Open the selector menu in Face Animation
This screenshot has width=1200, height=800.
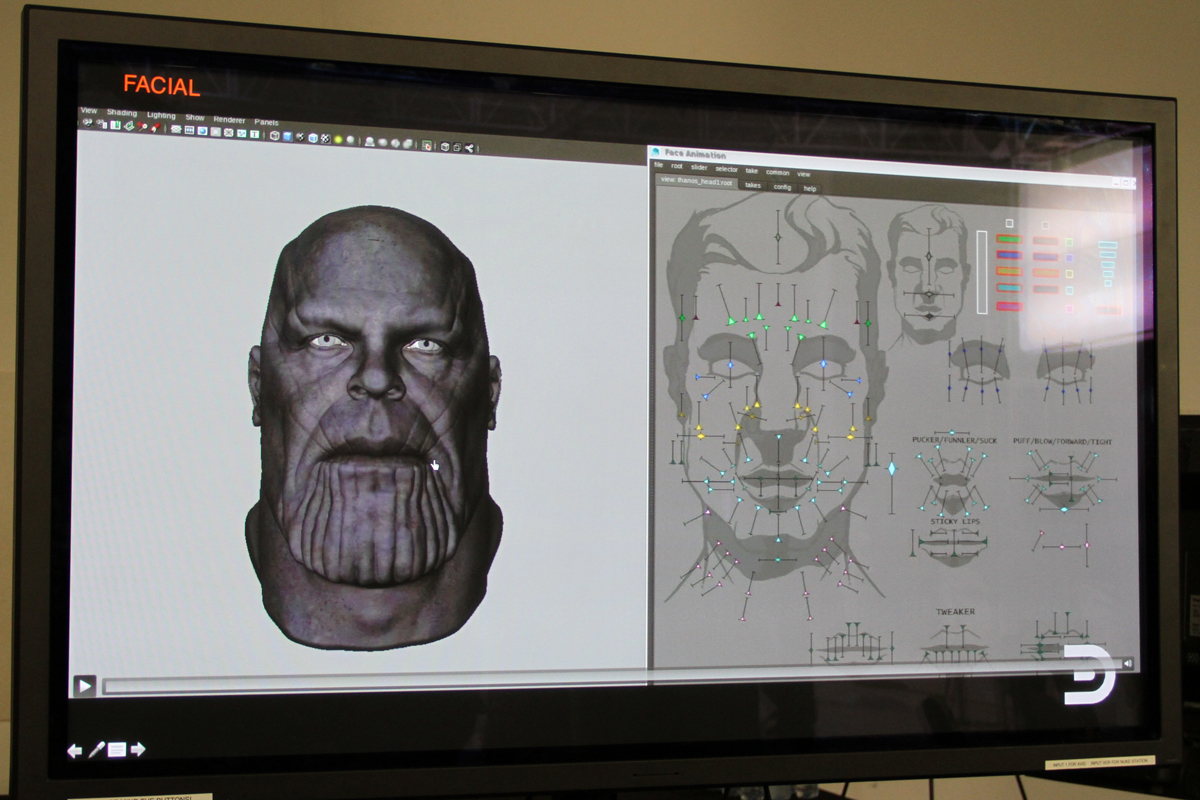726,169
